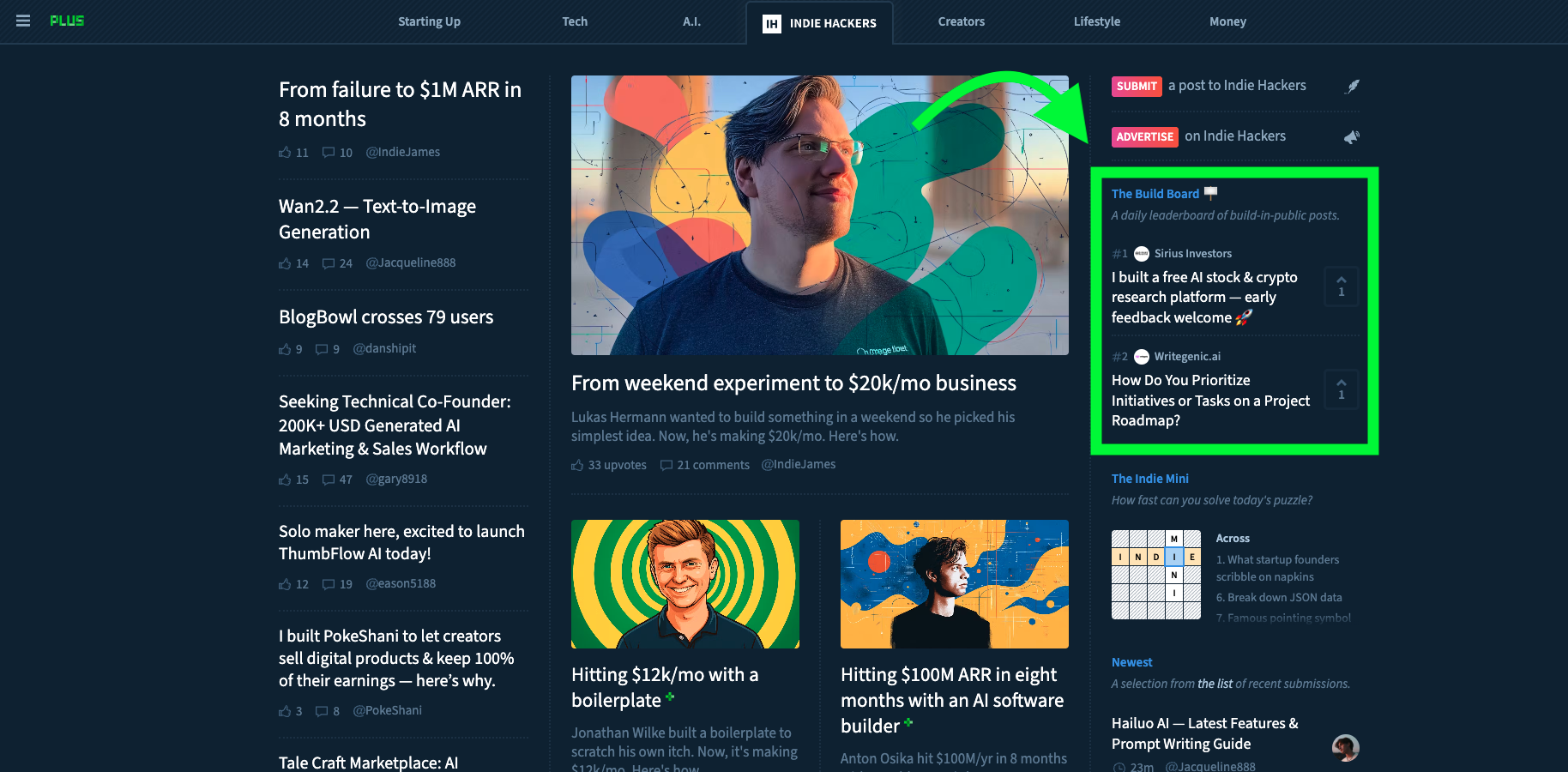Click the IH logo on the Indie Hackers tab
The width and height of the screenshot is (1568, 772).
771,24
